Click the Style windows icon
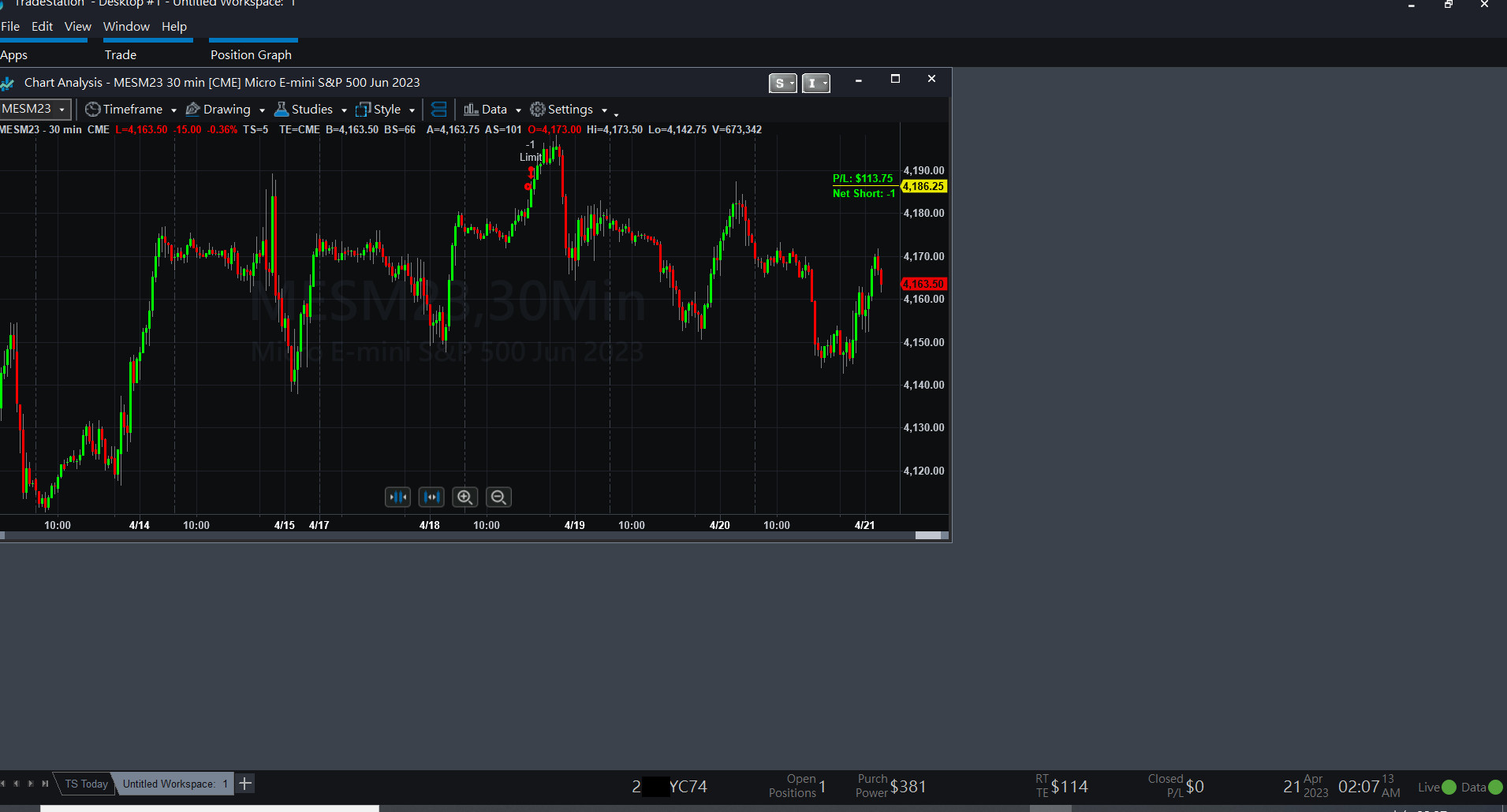 [363, 110]
